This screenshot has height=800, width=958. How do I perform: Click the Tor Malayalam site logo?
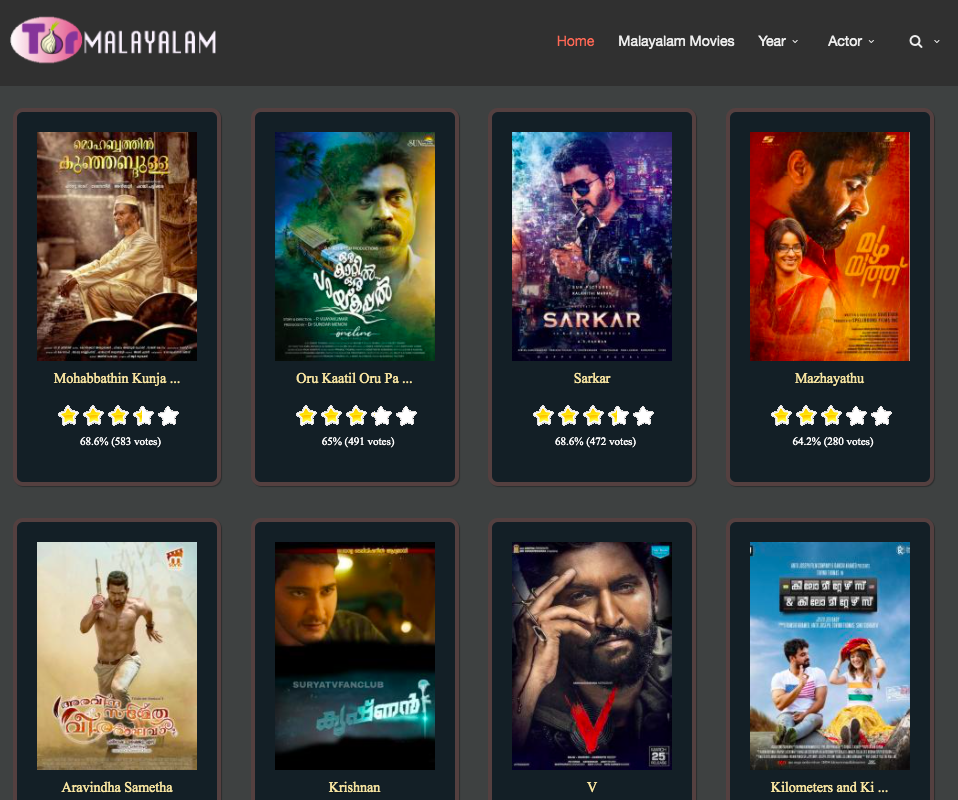coord(113,41)
